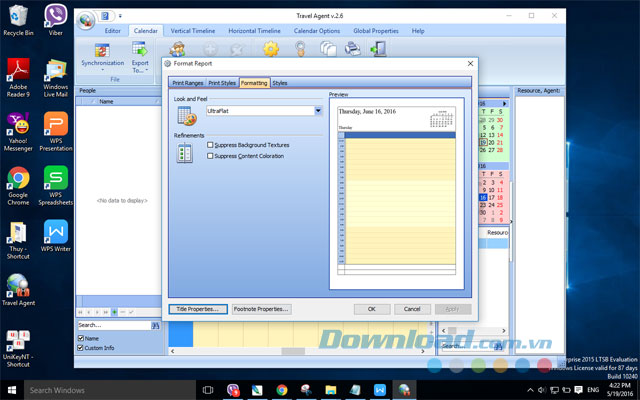
Task: Open the application orb menu
Action: (87, 19)
